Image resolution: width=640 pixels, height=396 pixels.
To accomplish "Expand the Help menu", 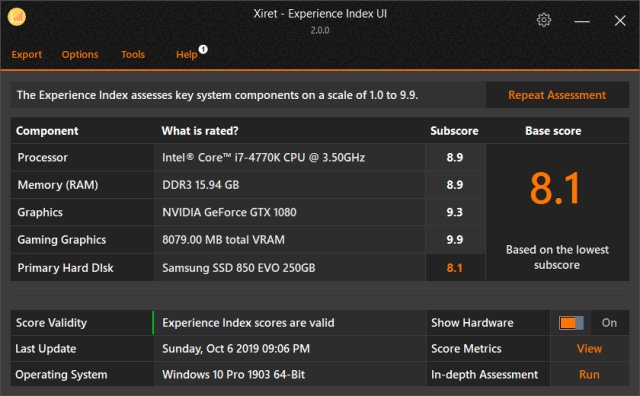I will pos(187,54).
